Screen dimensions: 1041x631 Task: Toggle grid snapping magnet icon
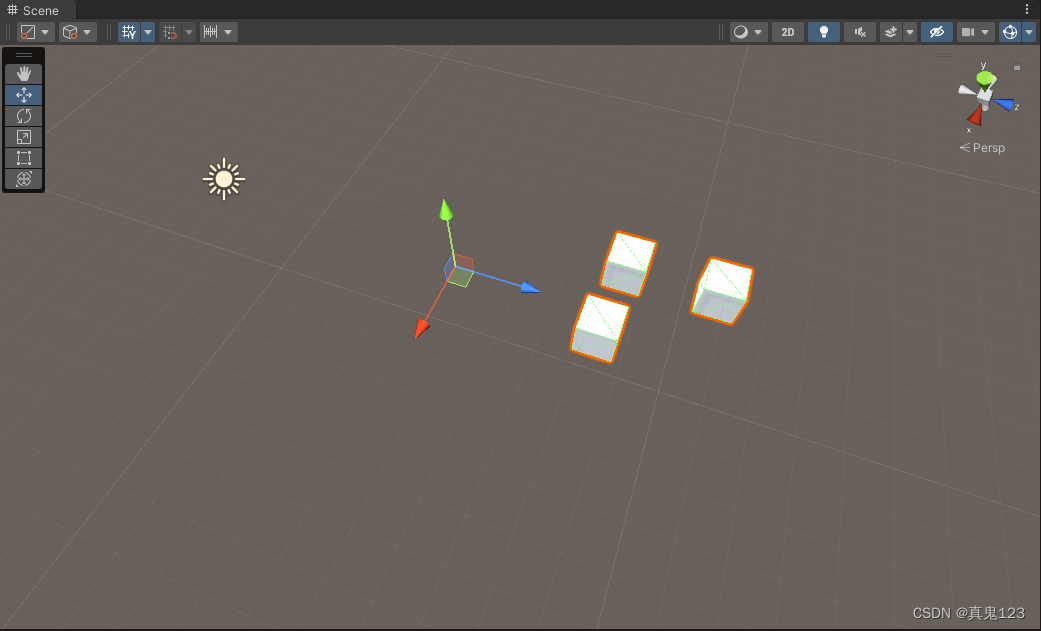[170, 32]
